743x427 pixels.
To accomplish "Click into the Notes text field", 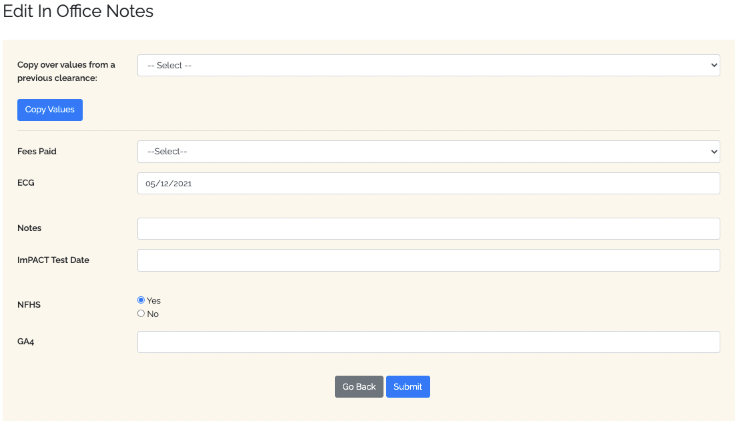I will (x=427, y=229).
